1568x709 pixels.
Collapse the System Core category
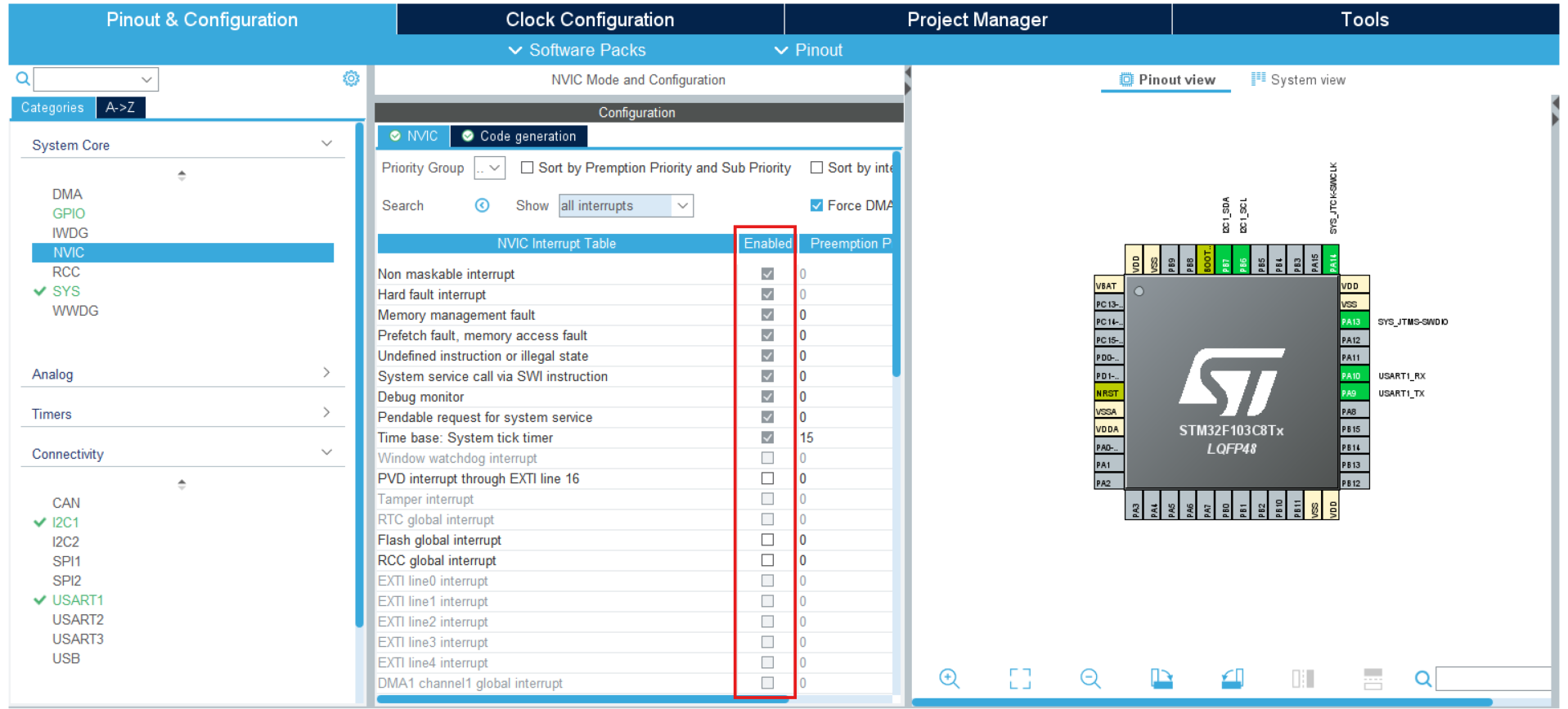point(326,144)
